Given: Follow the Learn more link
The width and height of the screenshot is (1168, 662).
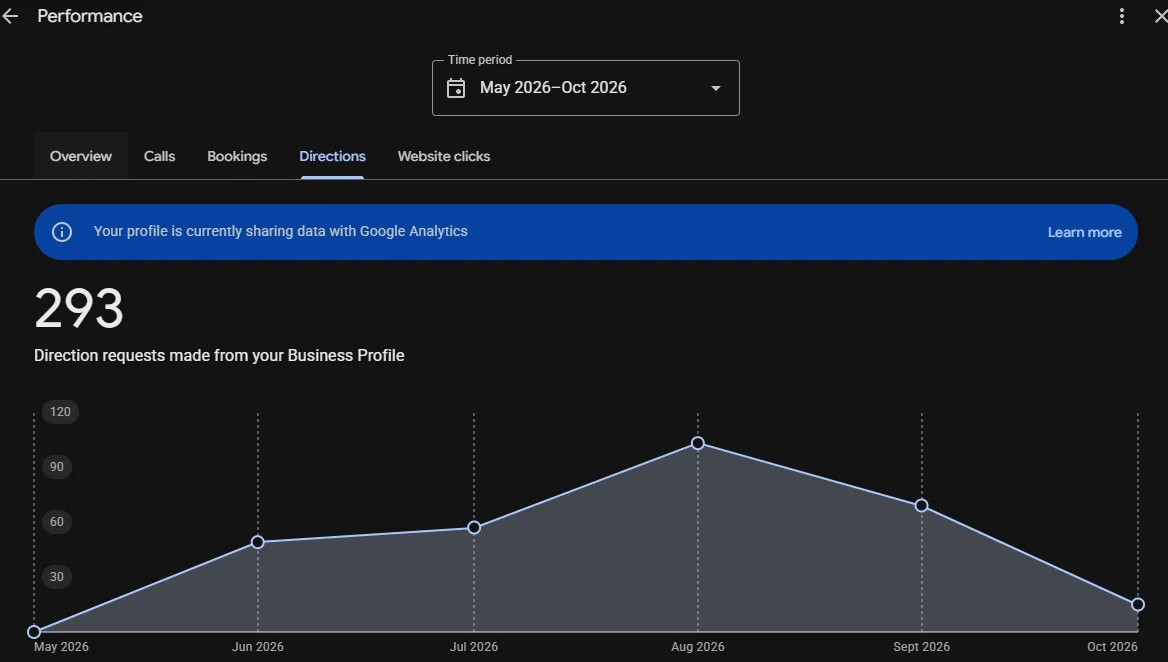Looking at the screenshot, I should [1085, 232].
